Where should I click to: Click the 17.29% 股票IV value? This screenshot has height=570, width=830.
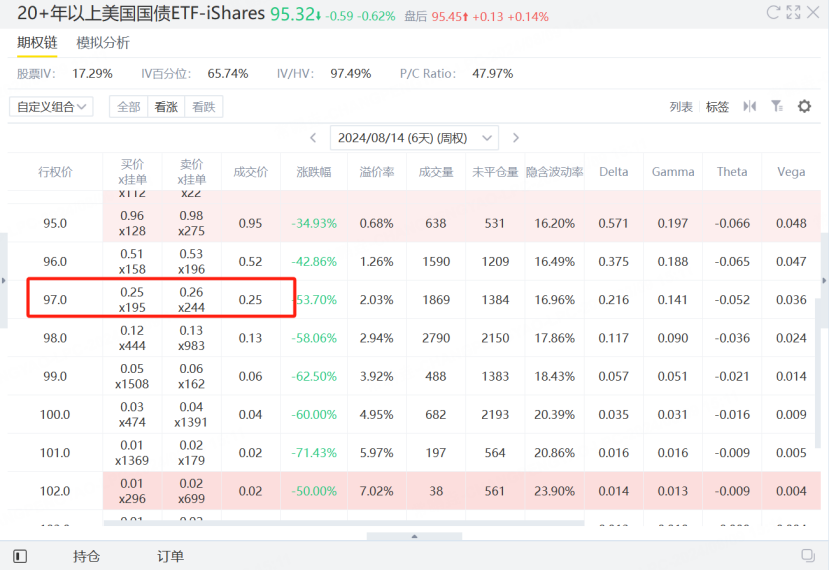coord(92,74)
